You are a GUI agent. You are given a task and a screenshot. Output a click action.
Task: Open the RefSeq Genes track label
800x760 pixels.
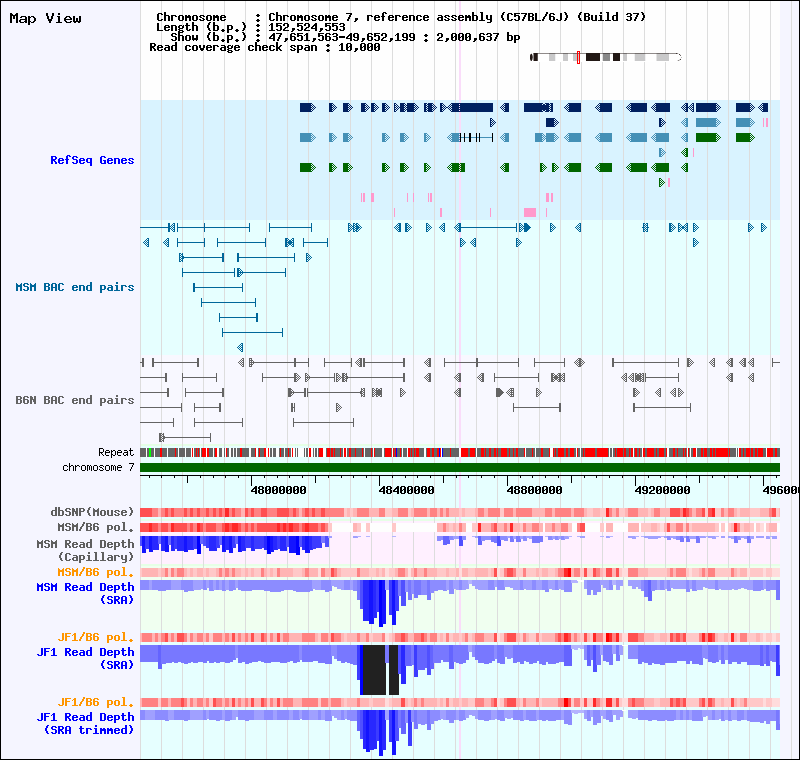pyautogui.click(x=92, y=160)
